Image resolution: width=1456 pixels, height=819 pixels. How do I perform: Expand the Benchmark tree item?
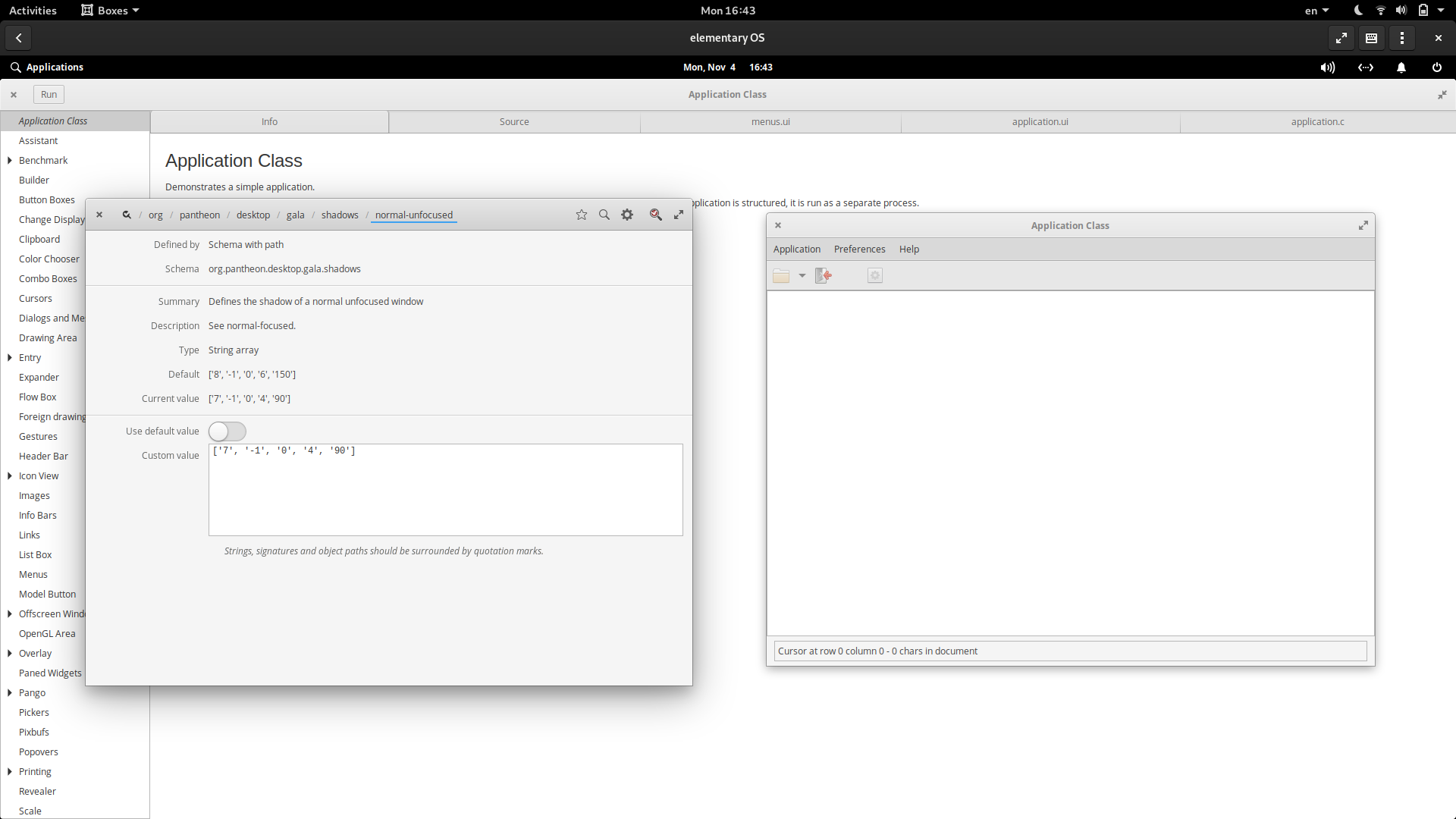tap(10, 161)
